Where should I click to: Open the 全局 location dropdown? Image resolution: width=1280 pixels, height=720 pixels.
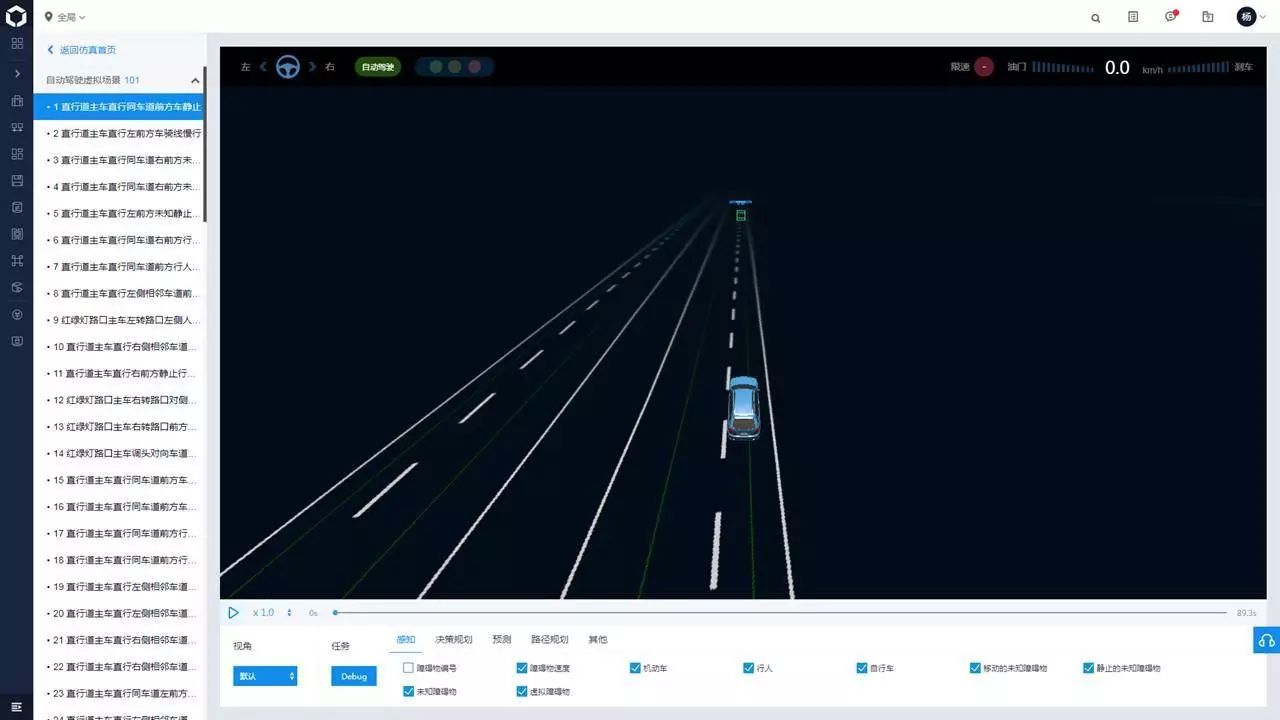tap(65, 17)
